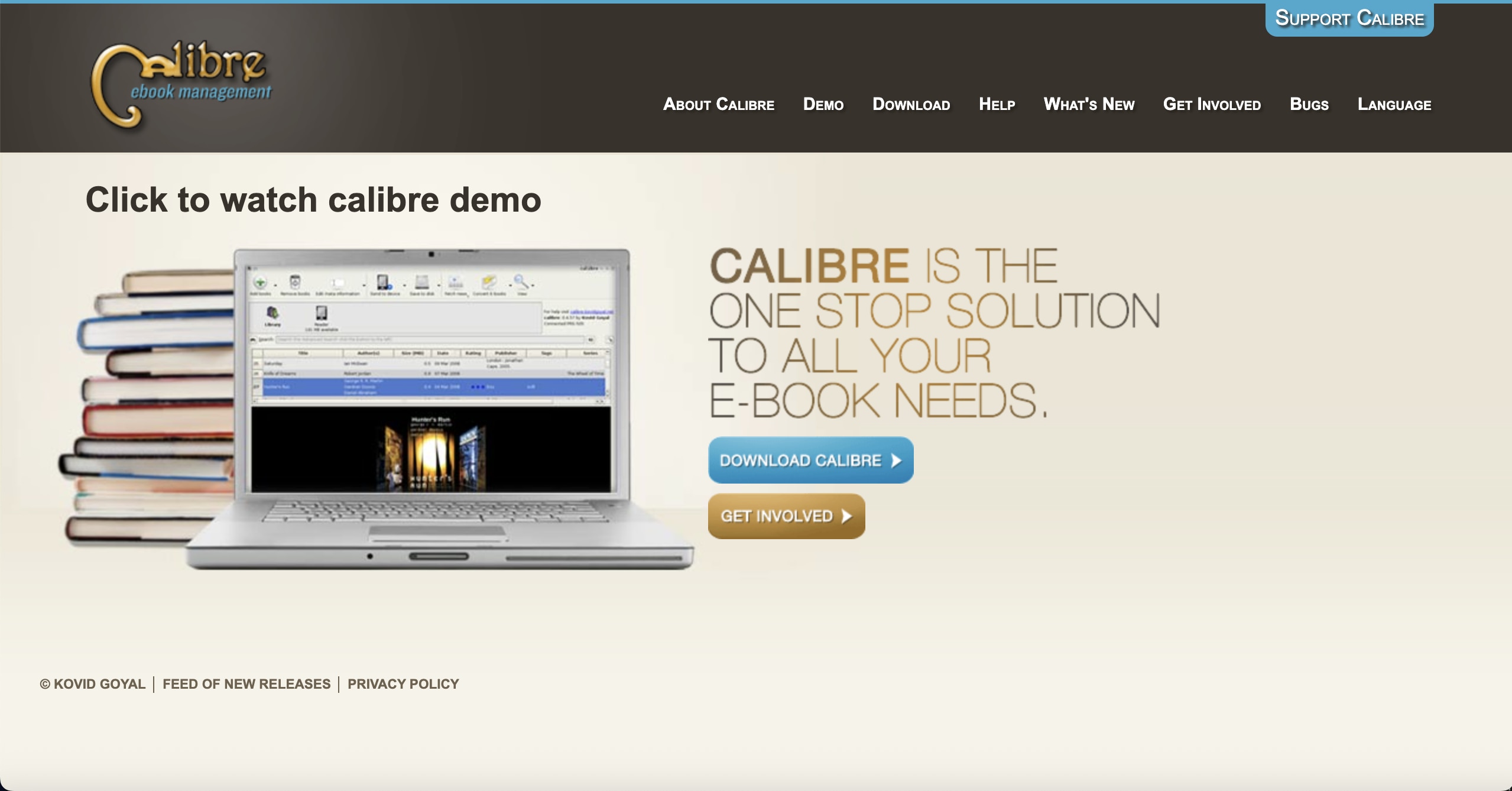The width and height of the screenshot is (1512, 791).
Task: Open the Support Calibre button
Action: click(1349, 19)
